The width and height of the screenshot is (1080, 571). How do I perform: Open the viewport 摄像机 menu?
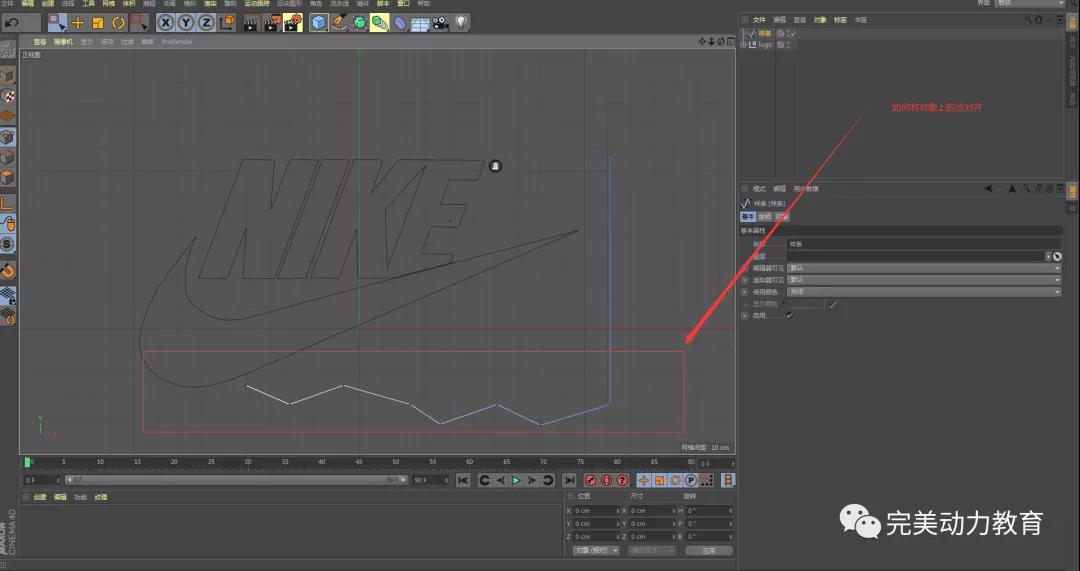coord(63,42)
